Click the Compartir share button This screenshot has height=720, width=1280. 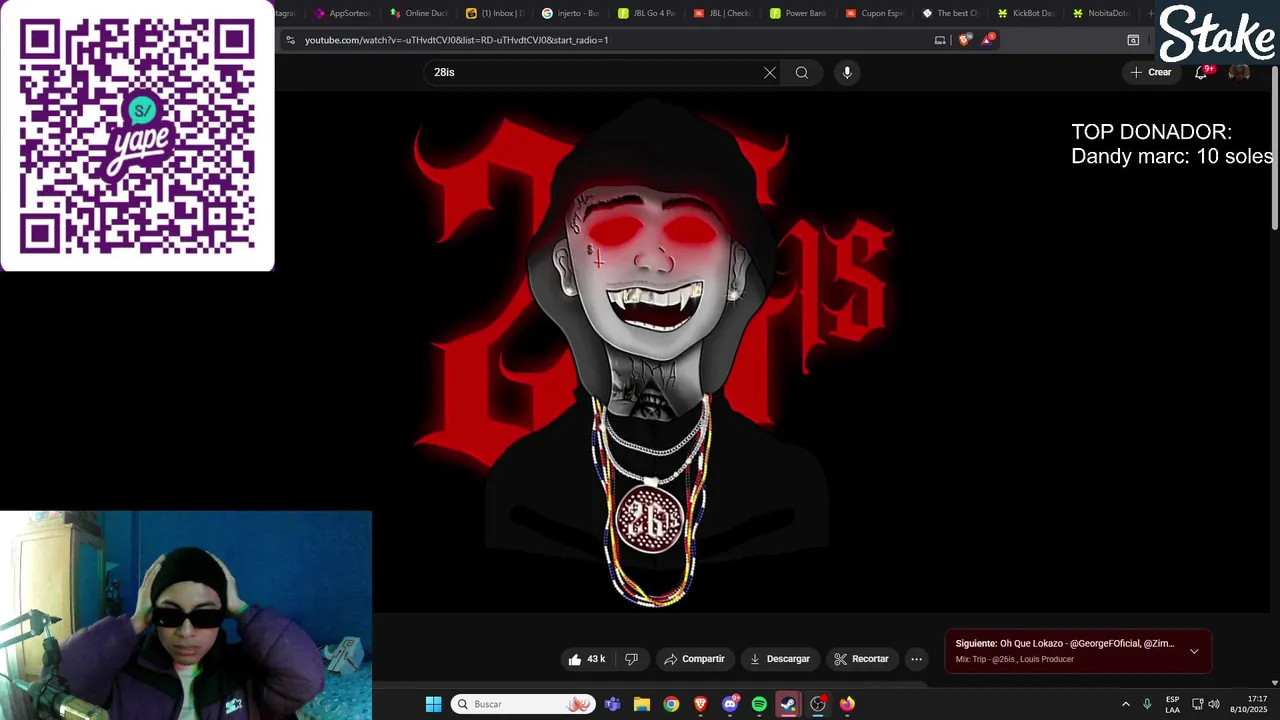point(694,659)
